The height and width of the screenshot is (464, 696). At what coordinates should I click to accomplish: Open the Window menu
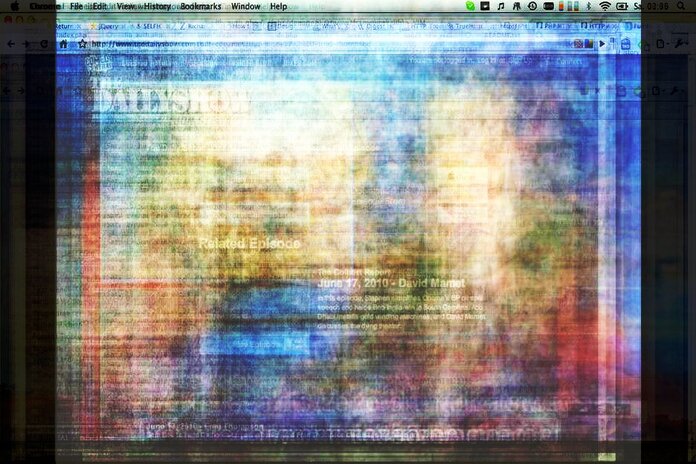click(245, 6)
